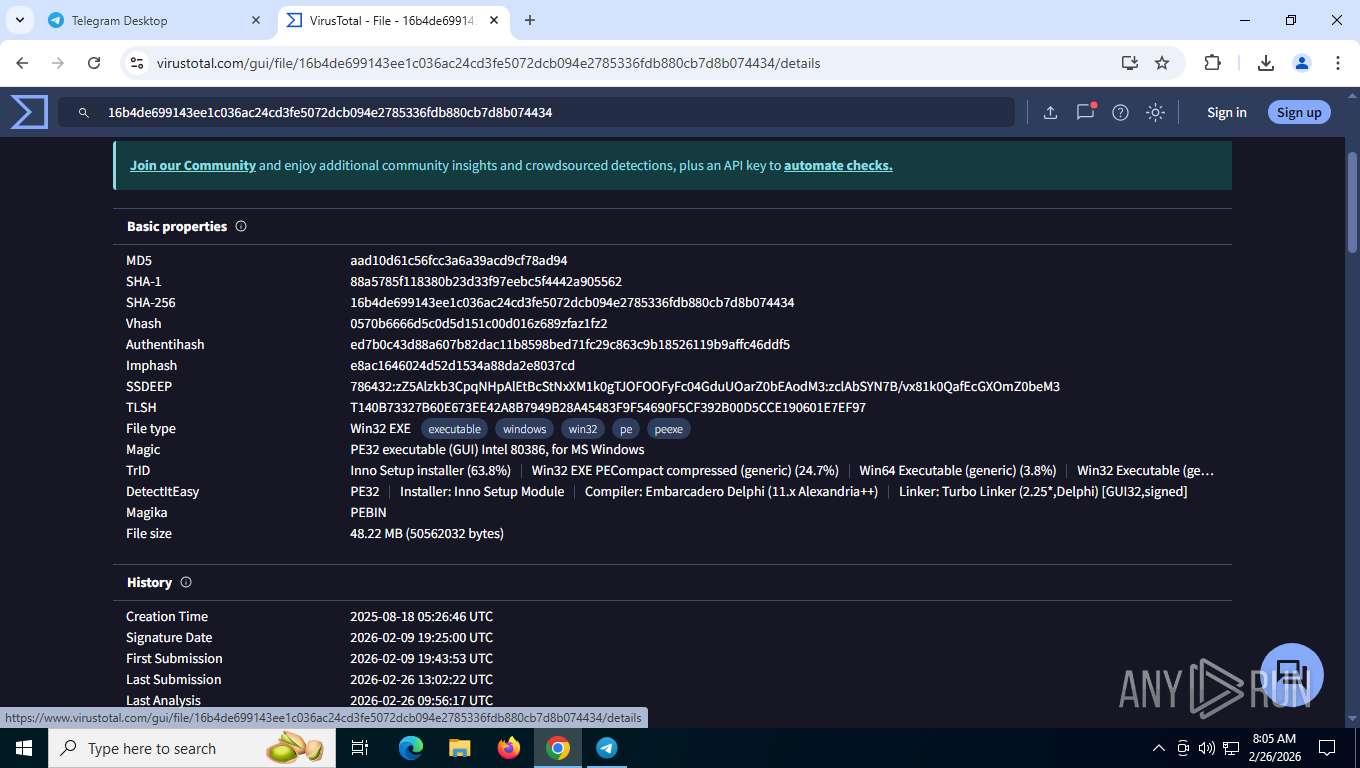
Task: Open Firefox from the taskbar
Action: (509, 748)
